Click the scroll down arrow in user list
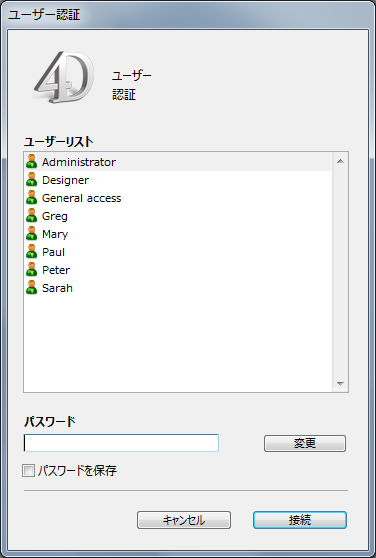 click(340, 384)
